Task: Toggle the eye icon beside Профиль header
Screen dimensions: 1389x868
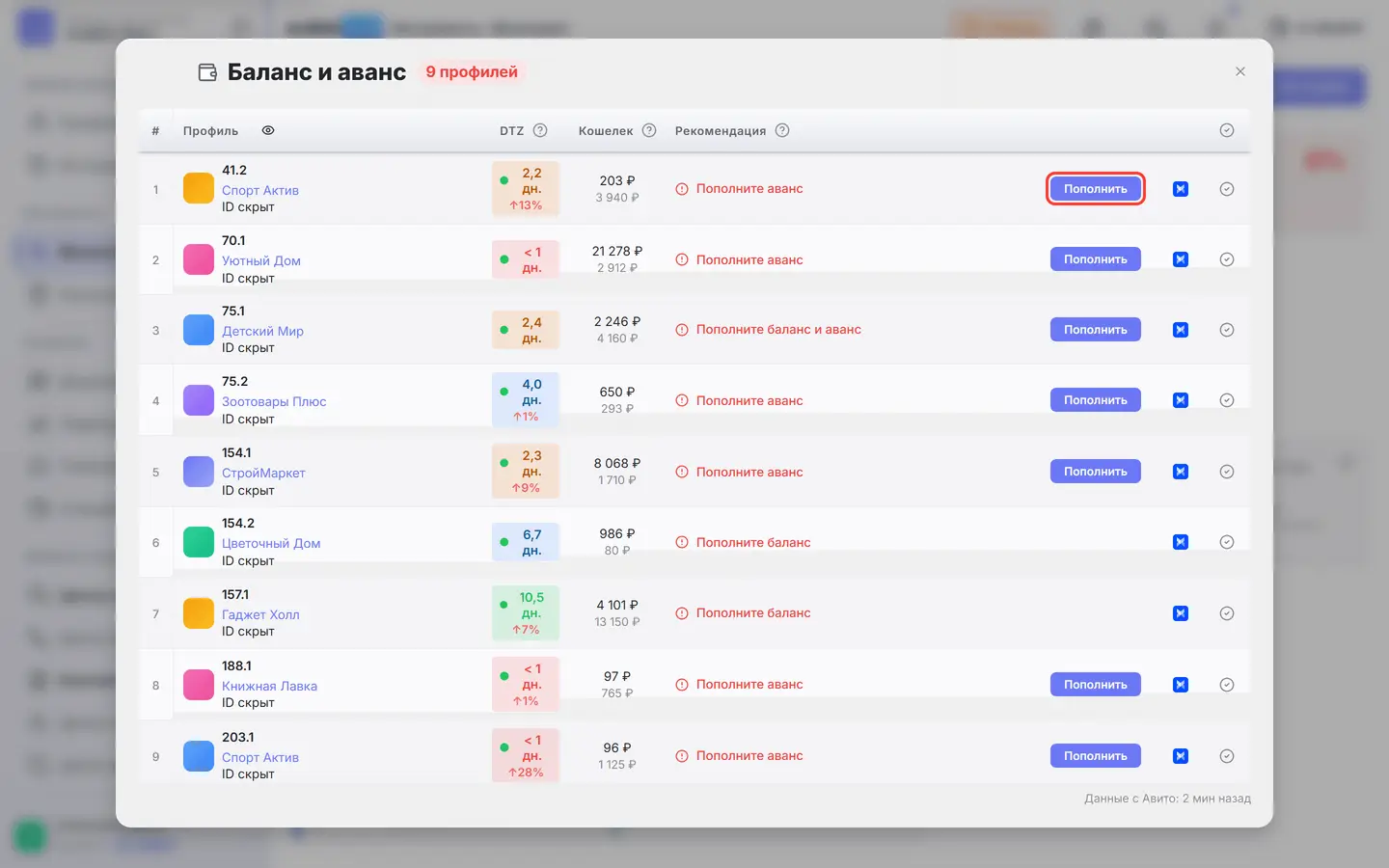Action: point(268,130)
